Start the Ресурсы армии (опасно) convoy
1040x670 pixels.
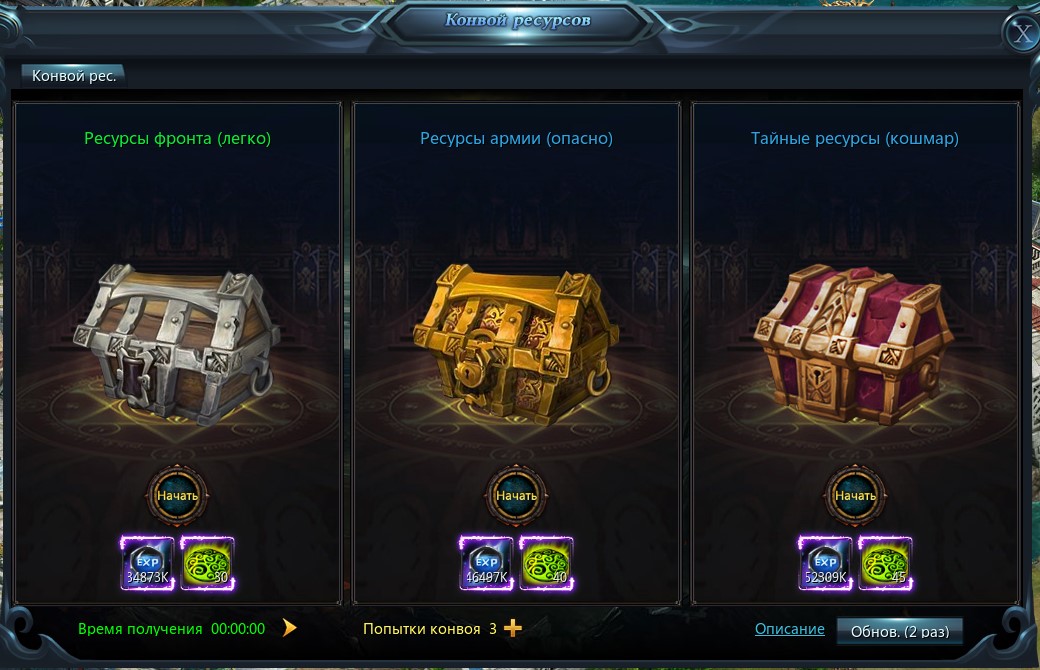pyautogui.click(x=516, y=496)
